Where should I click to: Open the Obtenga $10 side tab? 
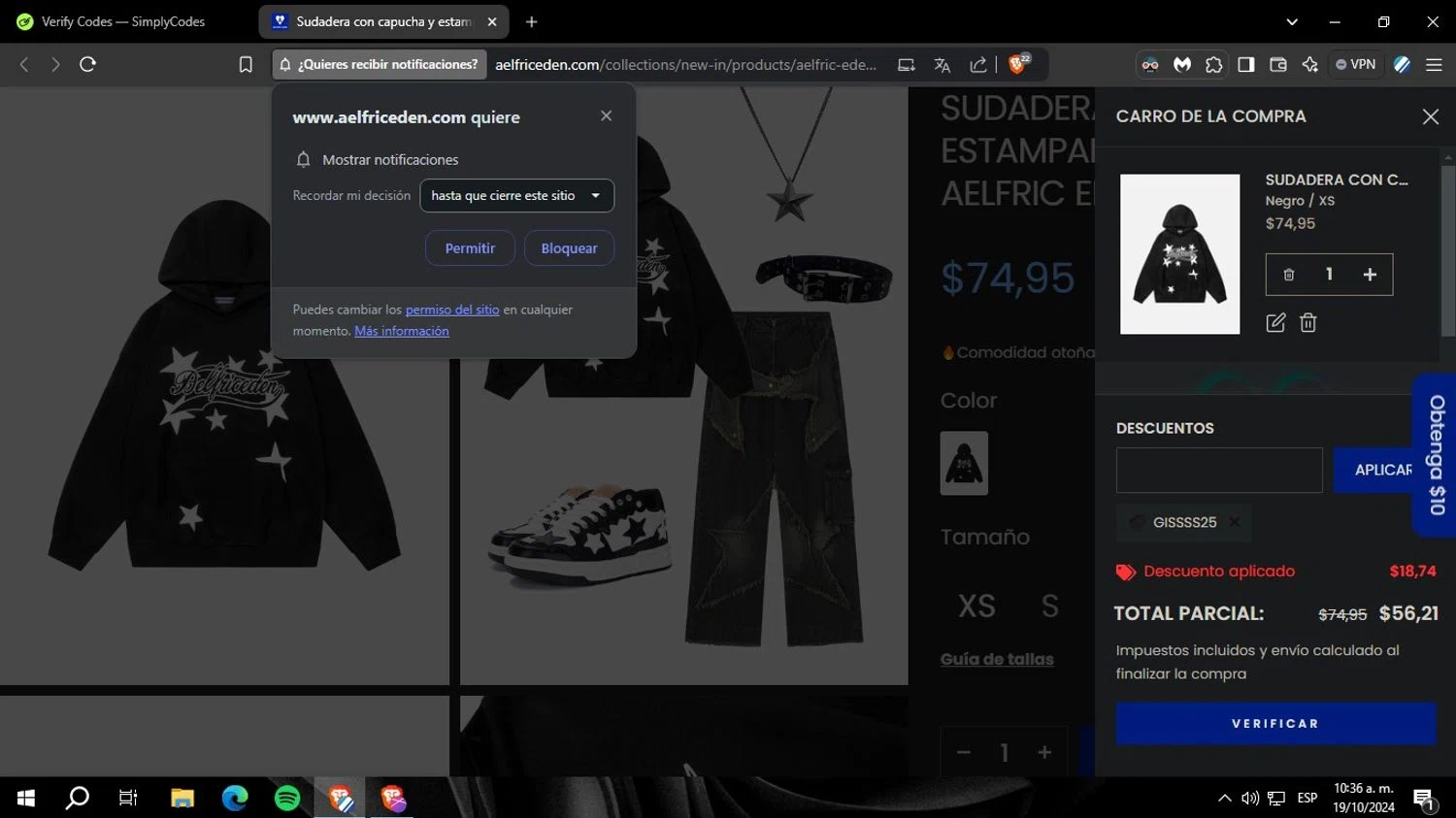[x=1436, y=454]
